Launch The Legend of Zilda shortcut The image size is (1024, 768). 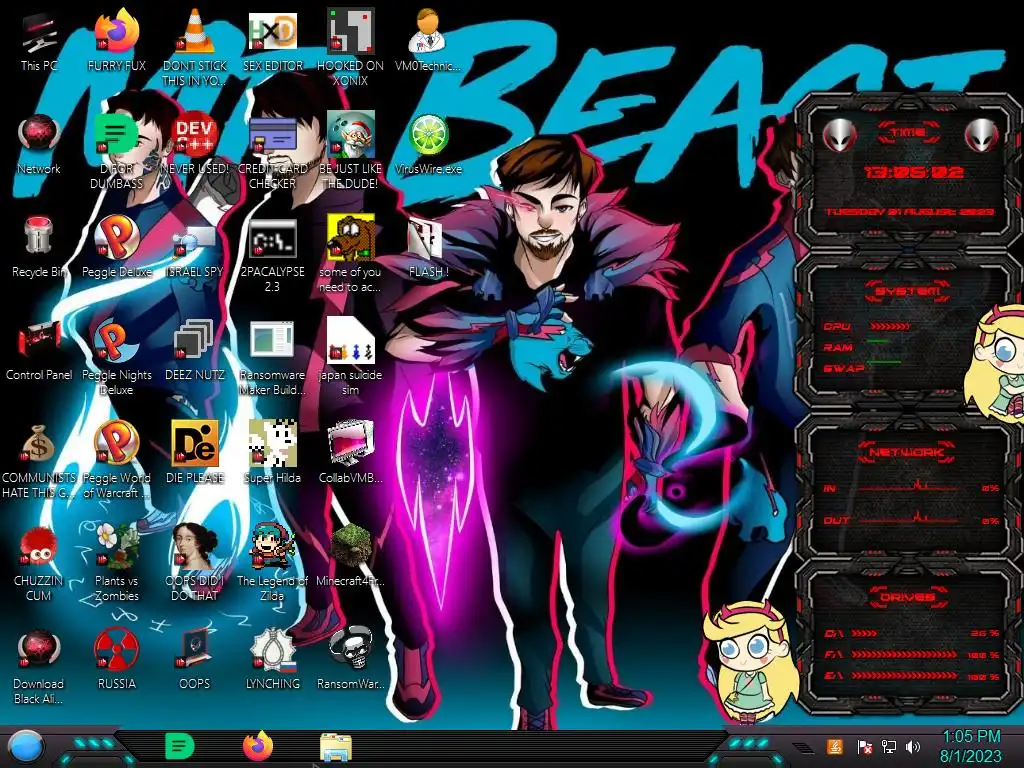tap(272, 563)
